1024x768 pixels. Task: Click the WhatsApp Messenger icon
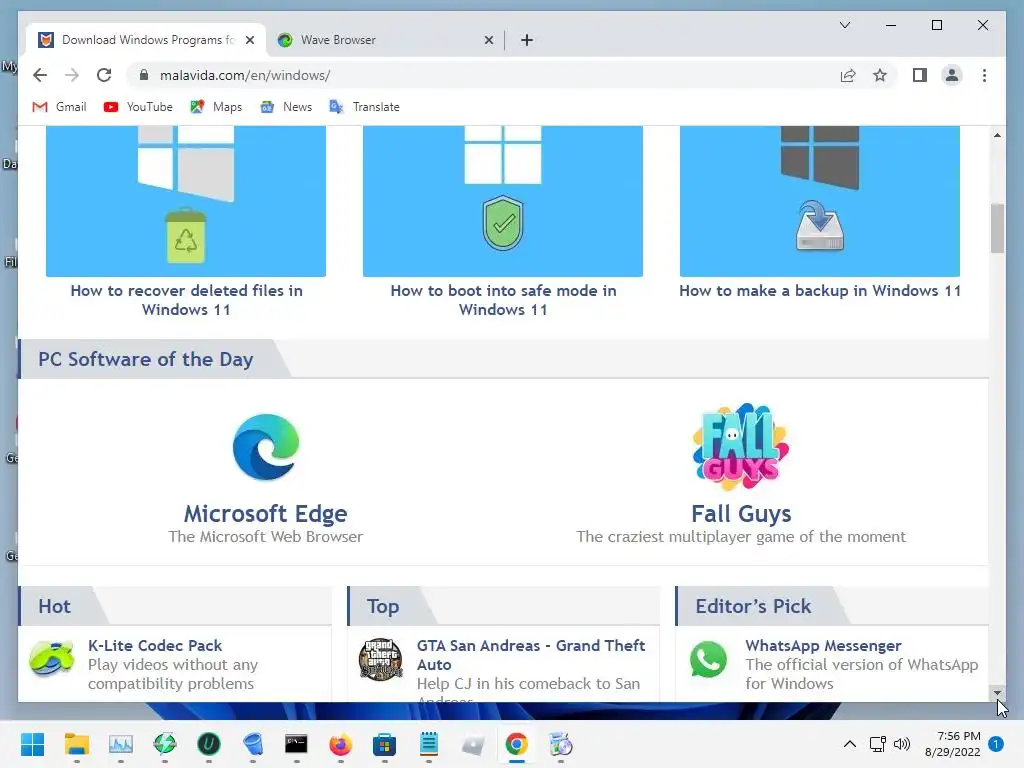(x=709, y=660)
